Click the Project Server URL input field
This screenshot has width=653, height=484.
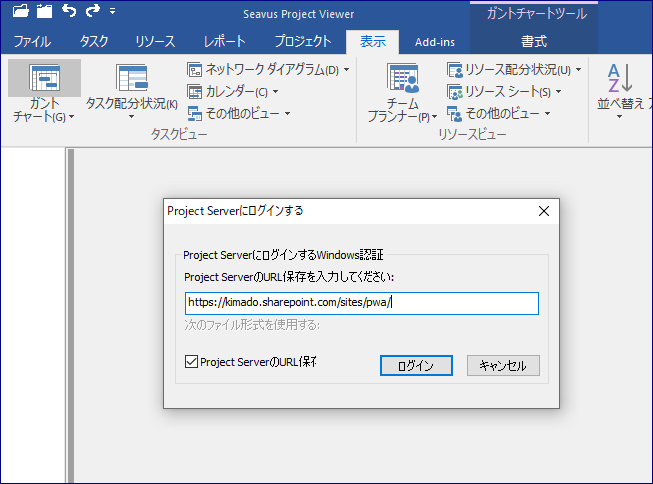tap(361, 303)
